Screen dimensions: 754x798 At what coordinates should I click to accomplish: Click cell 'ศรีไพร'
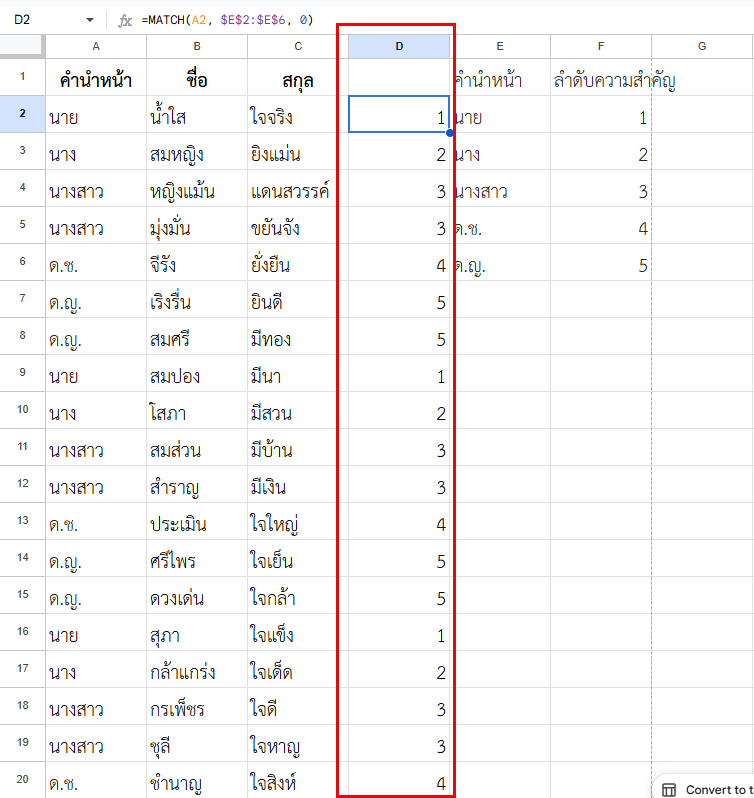pos(197,558)
